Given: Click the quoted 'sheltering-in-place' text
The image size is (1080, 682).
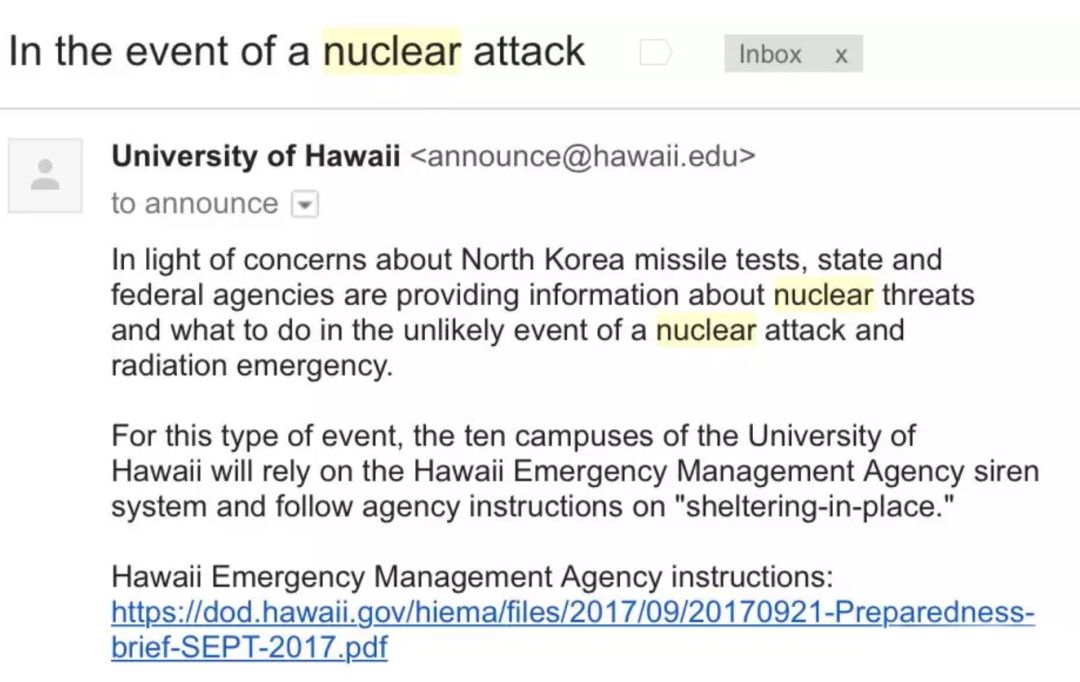Looking at the screenshot, I should point(815,506).
